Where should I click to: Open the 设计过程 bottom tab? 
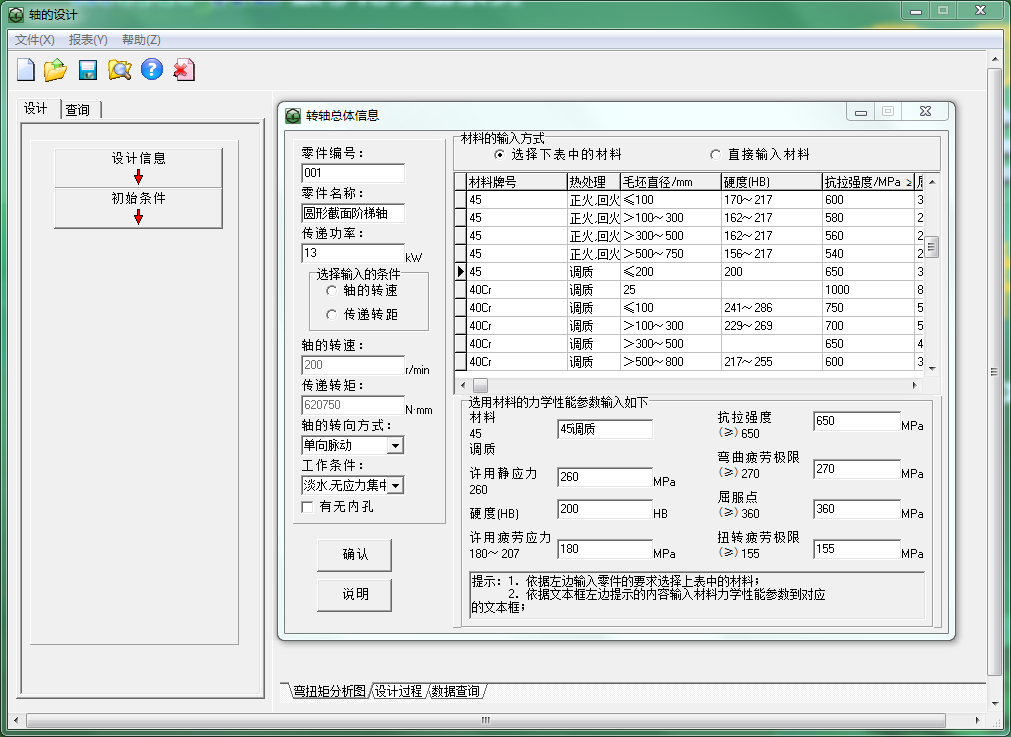(398, 691)
